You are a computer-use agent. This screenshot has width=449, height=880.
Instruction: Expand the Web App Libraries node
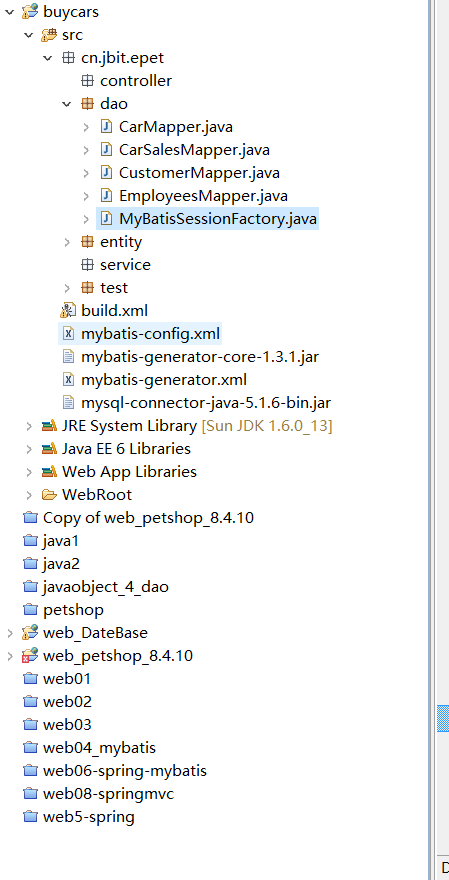pos(29,472)
